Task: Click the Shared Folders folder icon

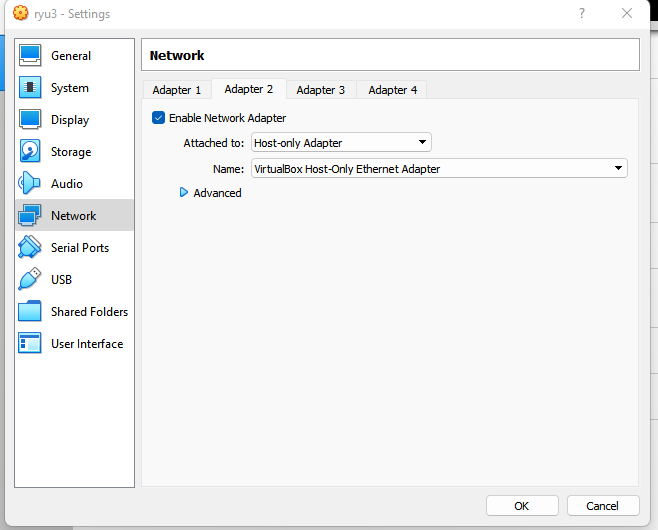Action: pyautogui.click(x=30, y=311)
